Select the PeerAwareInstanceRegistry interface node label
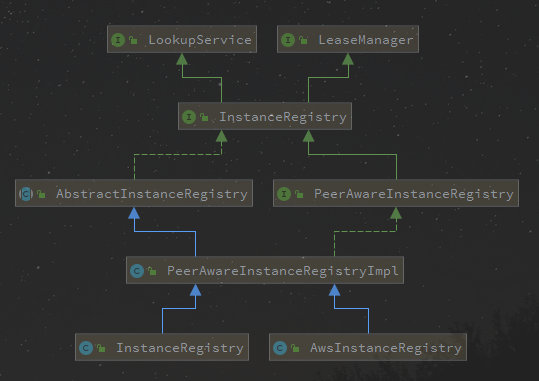 coord(414,194)
